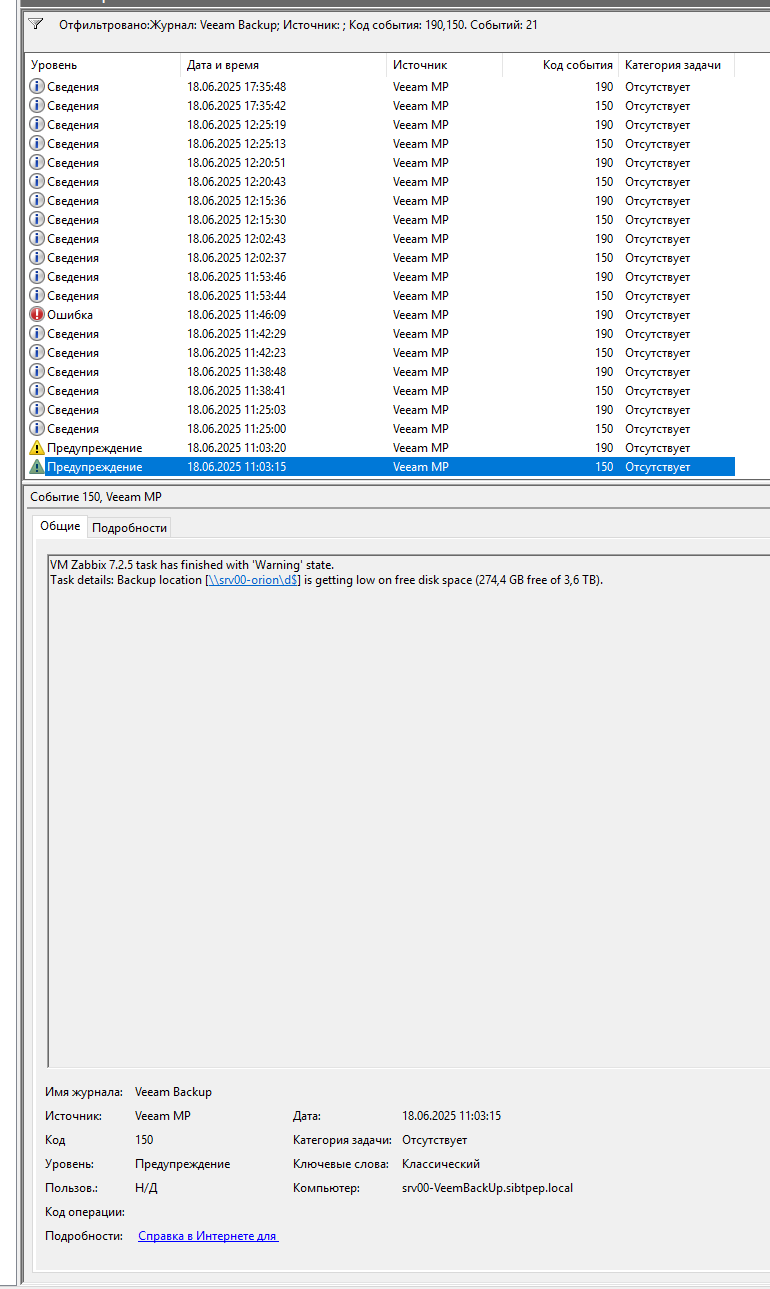Click the info icon at 11:25:00
Viewport: 770px width, 1289px height.
coord(37,429)
